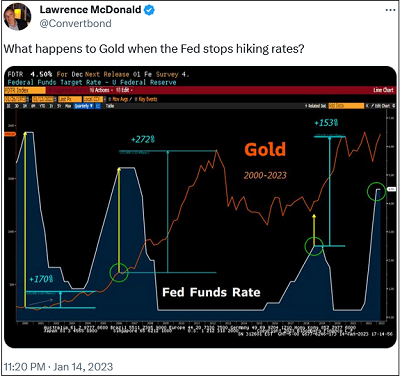
Task: Select the YTD range tab
Action: tap(42, 106)
